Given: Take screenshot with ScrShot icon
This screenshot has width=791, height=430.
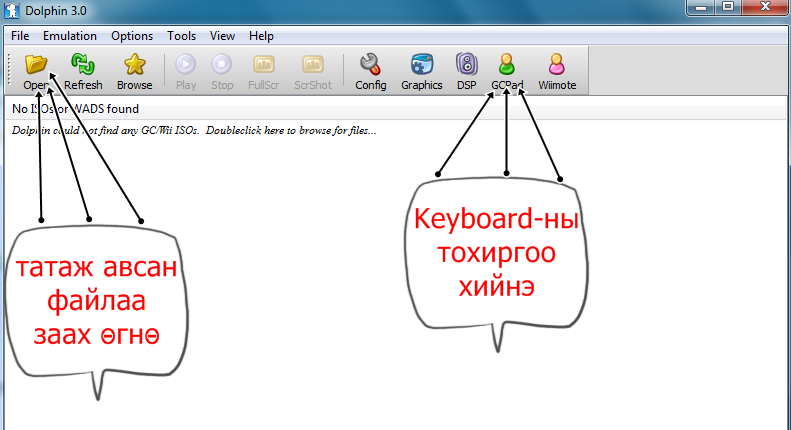Looking at the screenshot, I should [x=313, y=65].
